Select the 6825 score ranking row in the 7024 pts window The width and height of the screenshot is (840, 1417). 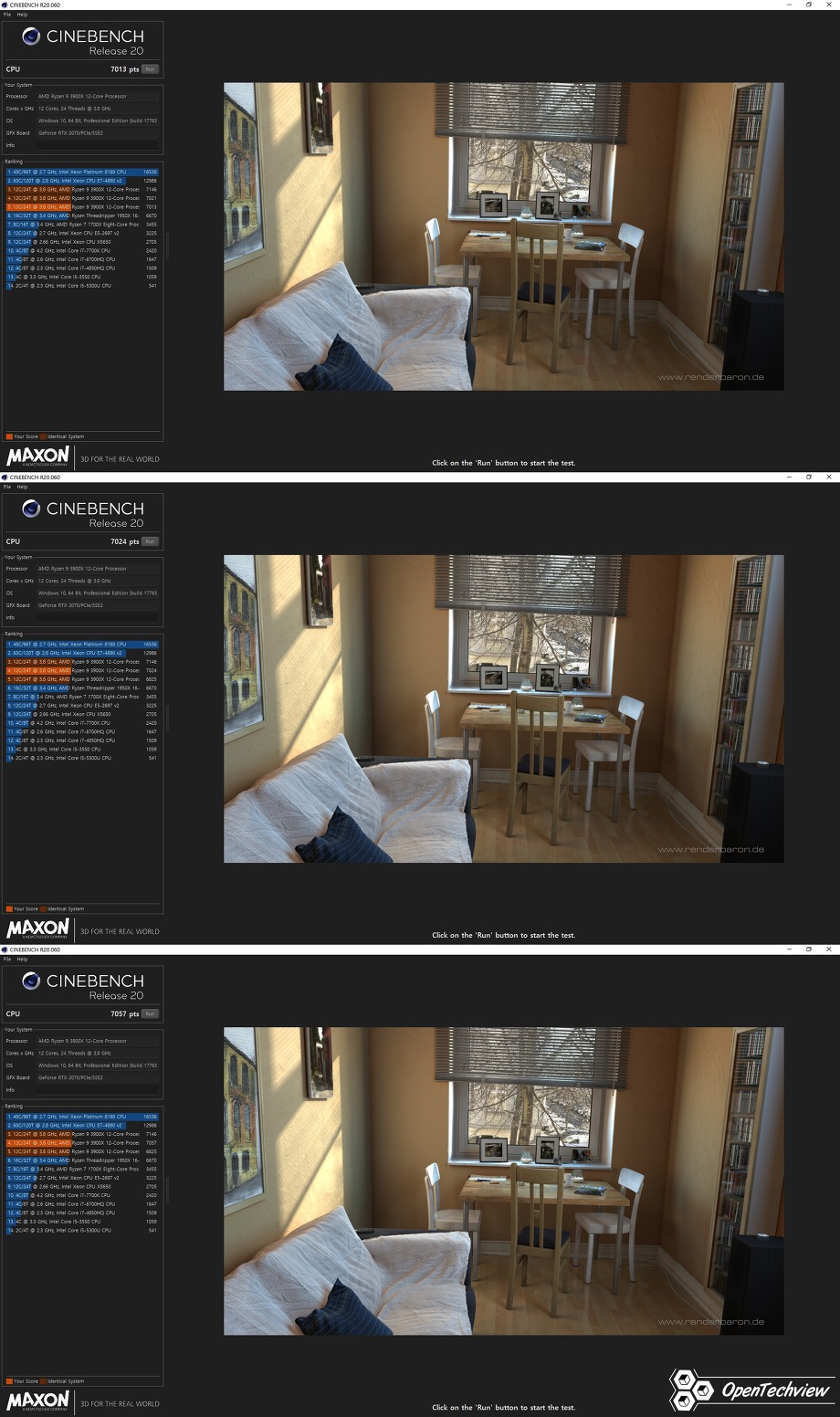click(x=82, y=679)
